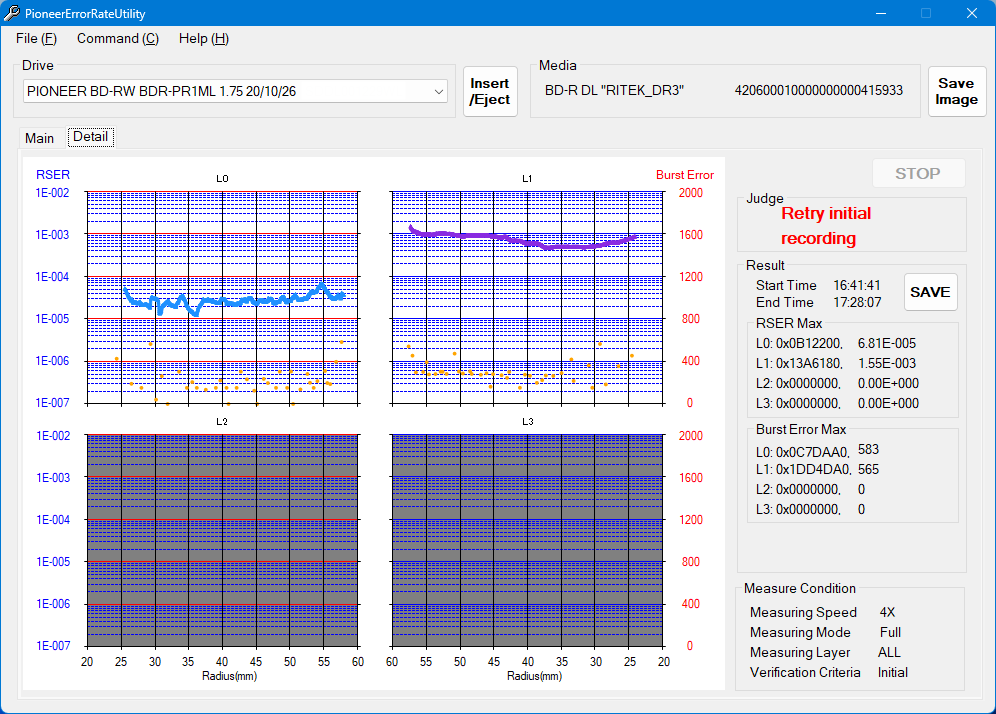Open the File (F) menu

pos(36,39)
